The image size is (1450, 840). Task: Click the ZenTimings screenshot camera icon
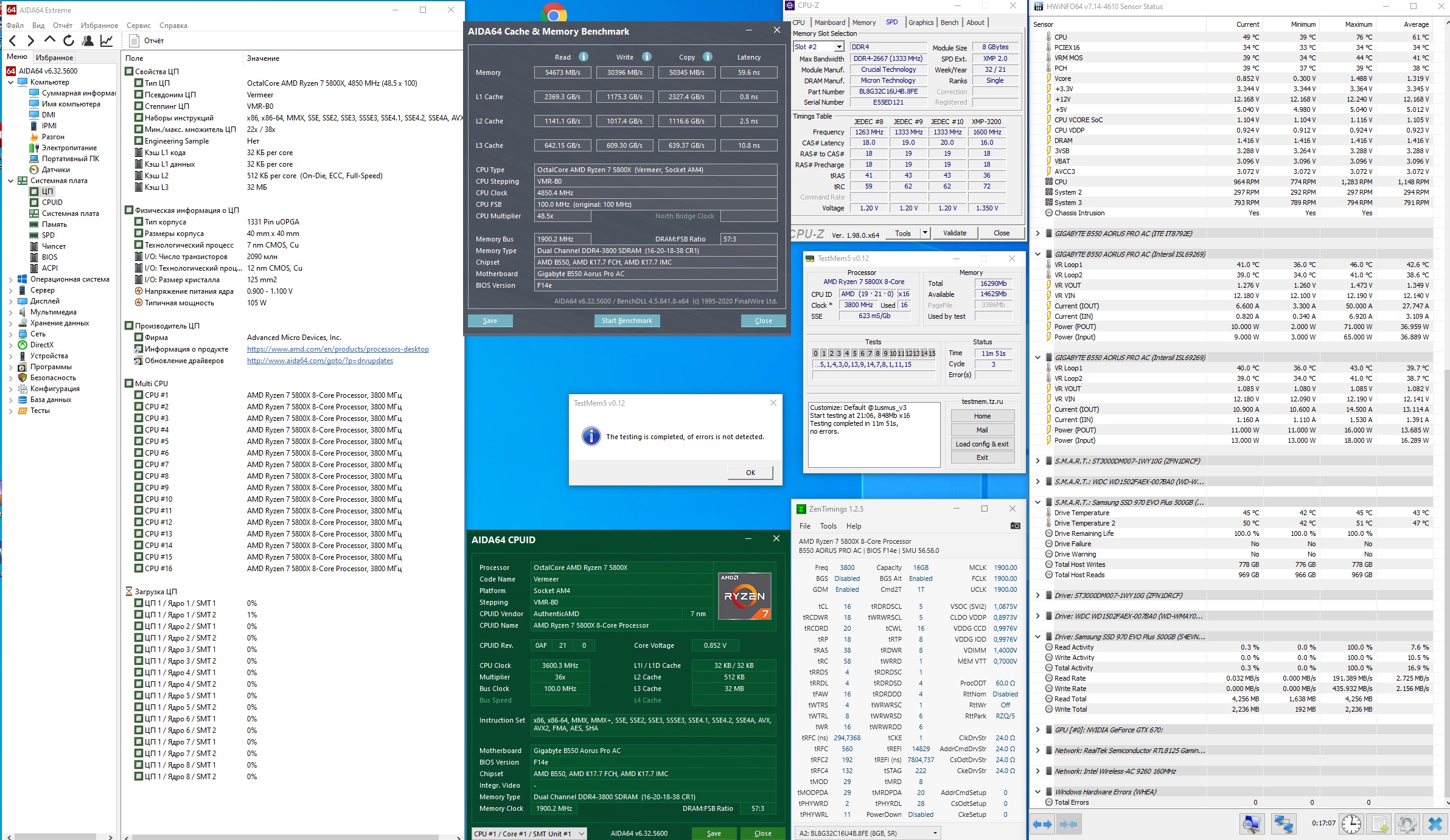click(x=1015, y=526)
